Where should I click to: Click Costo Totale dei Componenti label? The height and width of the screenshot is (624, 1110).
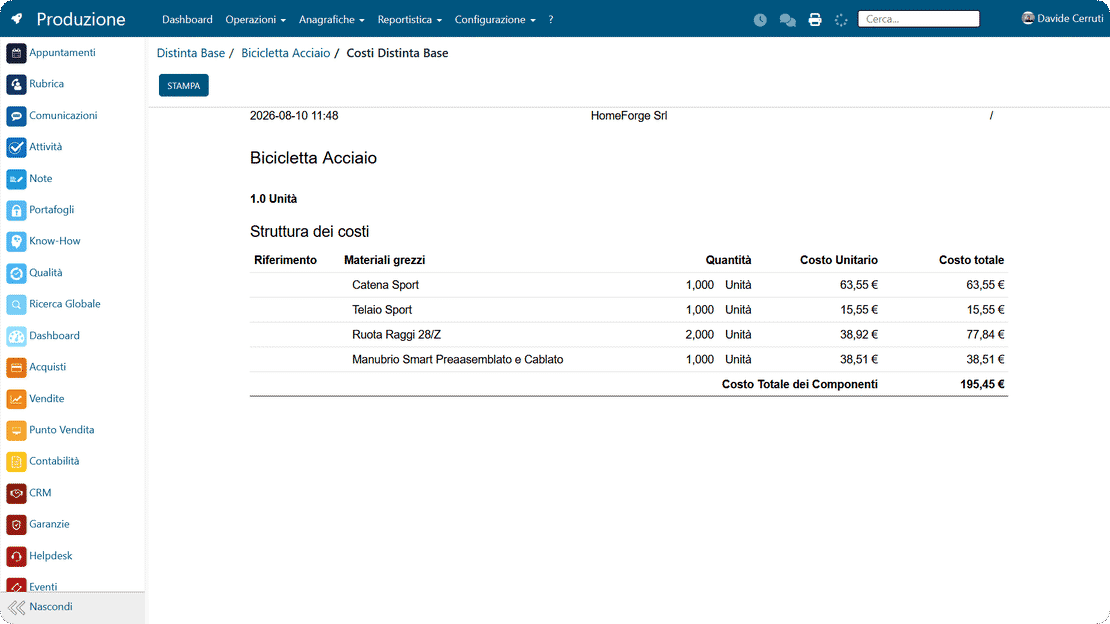click(x=799, y=384)
